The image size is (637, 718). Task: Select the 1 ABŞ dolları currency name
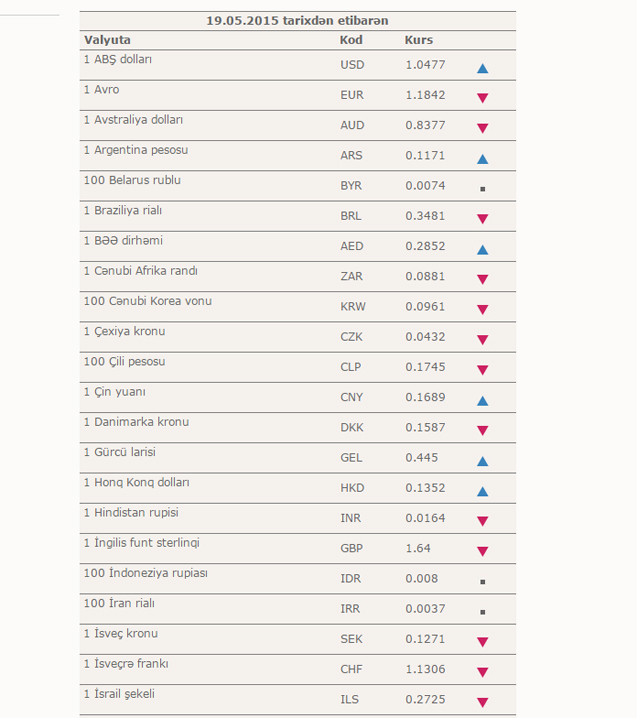118,59
